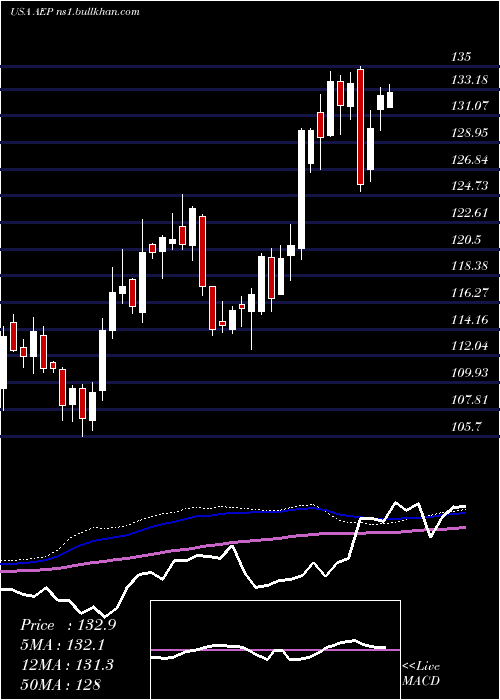Click the long white breakout candle near 128.95
500x700 pixels.
click(302, 189)
